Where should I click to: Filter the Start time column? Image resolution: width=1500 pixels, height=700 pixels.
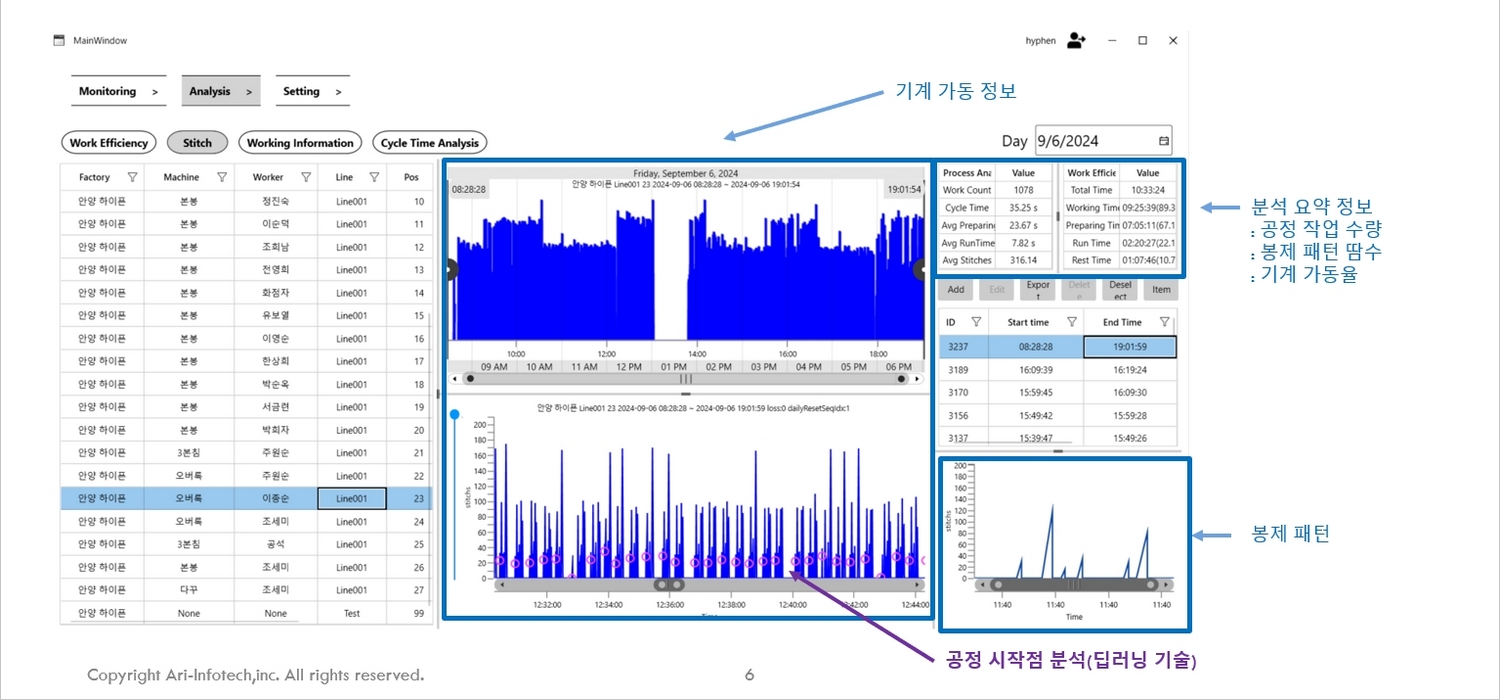pyautogui.click(x=1071, y=322)
